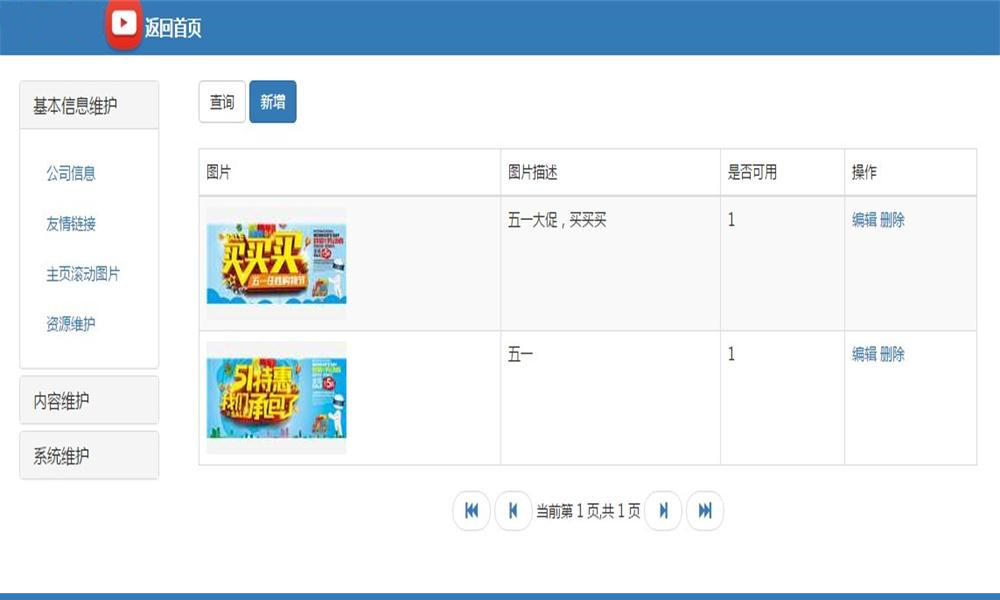The image size is (1000, 600).
Task: Click the 新增 button
Action: point(273,101)
